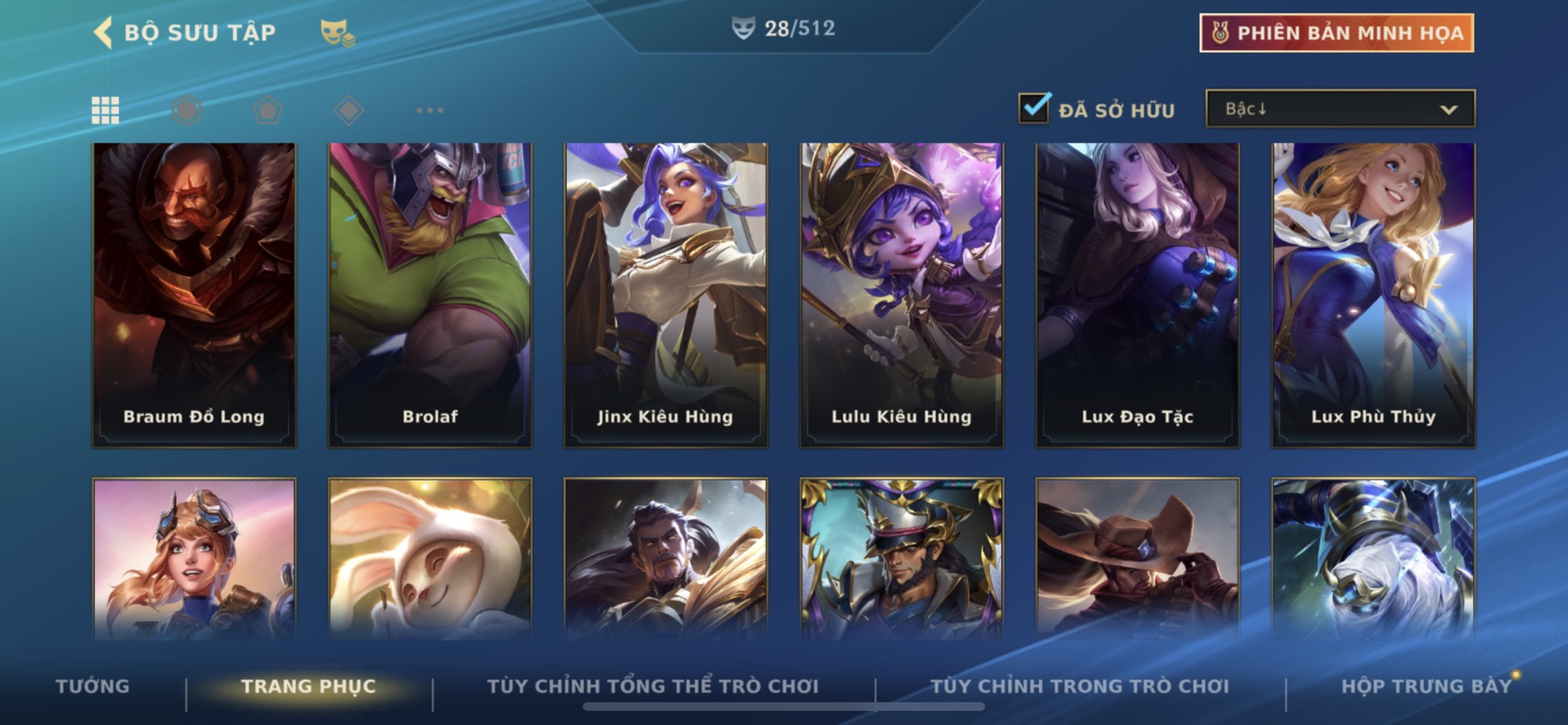Screen dimensions: 1568x725
Task: Select the Lux Phù Thủy skin card
Action: click(1373, 295)
